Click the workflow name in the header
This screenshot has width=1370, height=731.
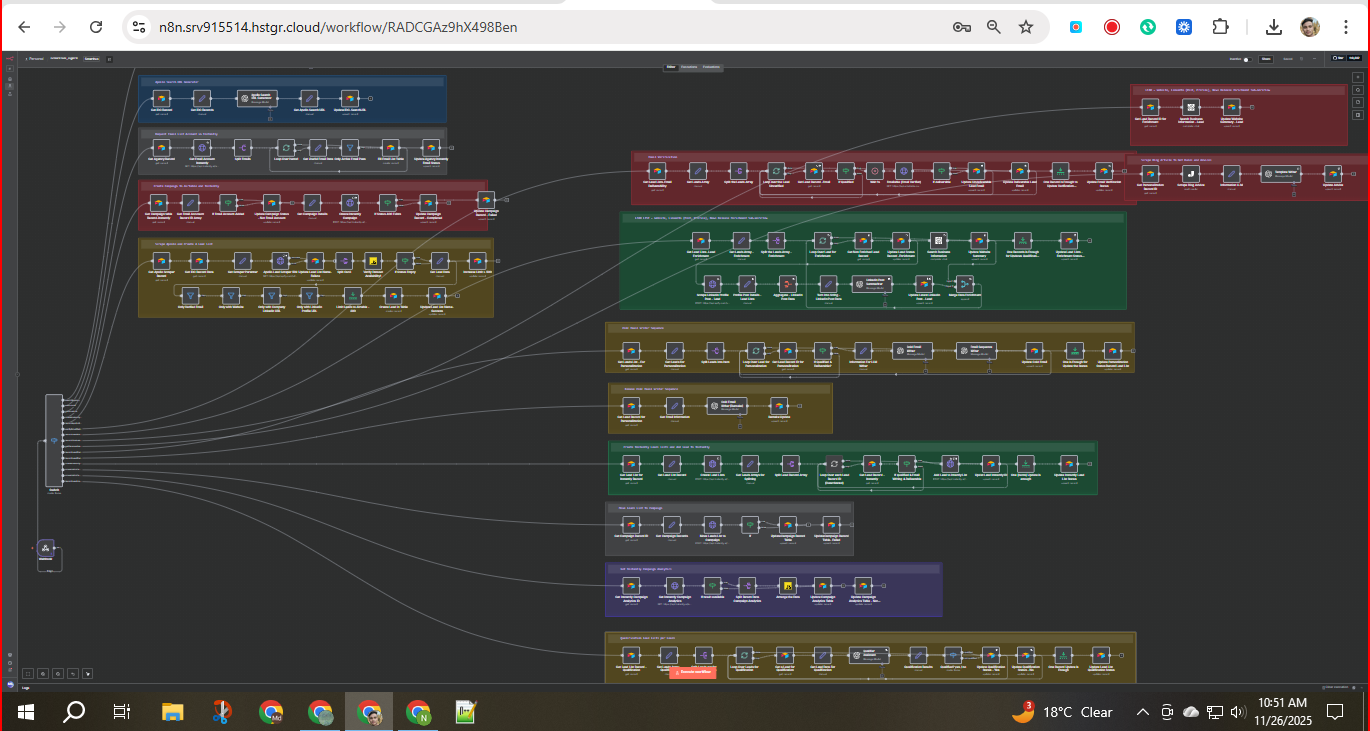pos(65,59)
